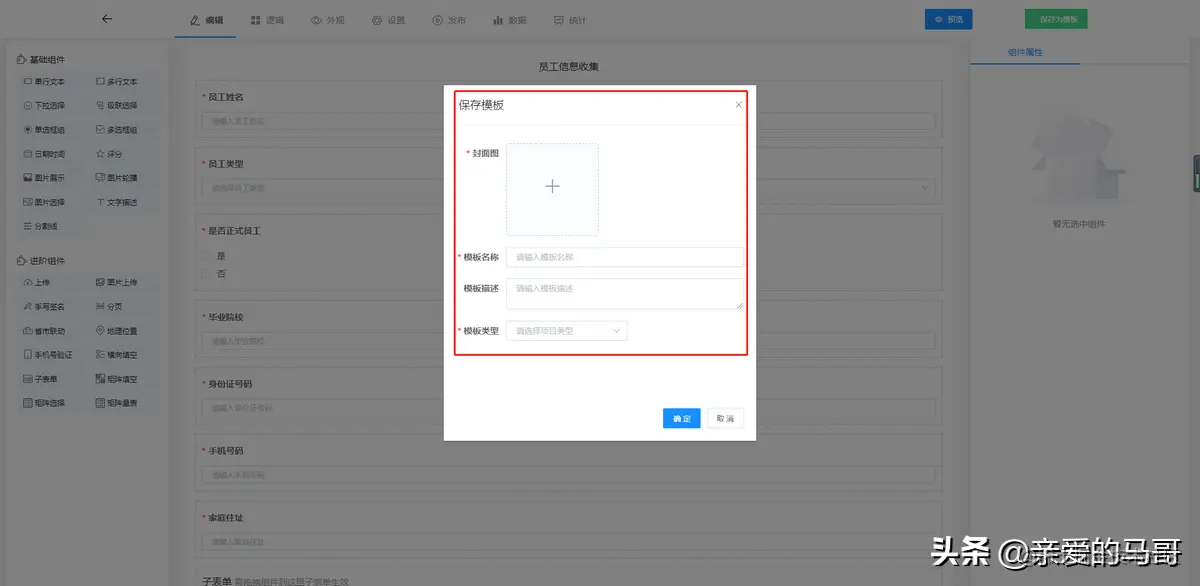This screenshot has height=586, width=1200.
Task: Choose the 手写签名 component icon
Action: (x=47, y=305)
